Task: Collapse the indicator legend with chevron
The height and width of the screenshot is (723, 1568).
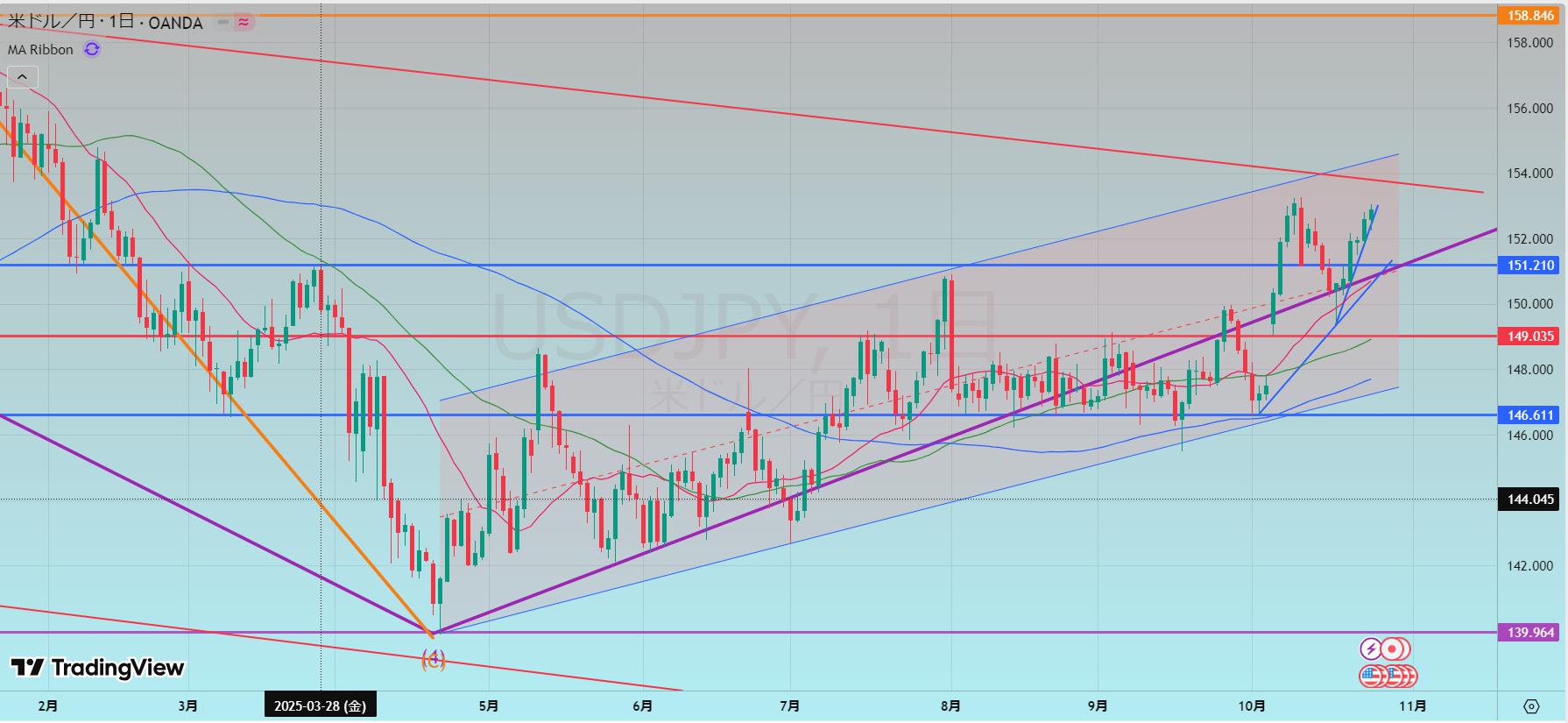Action: pyautogui.click(x=23, y=77)
